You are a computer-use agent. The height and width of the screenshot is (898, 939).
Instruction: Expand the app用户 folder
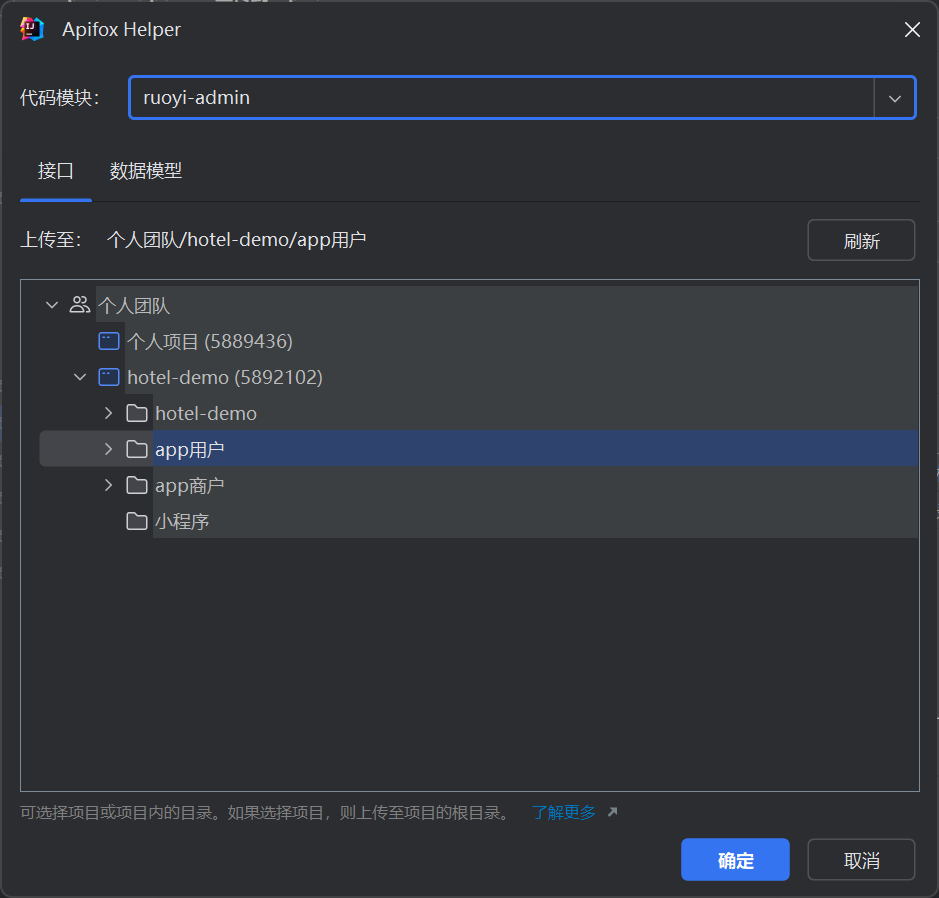click(109, 449)
